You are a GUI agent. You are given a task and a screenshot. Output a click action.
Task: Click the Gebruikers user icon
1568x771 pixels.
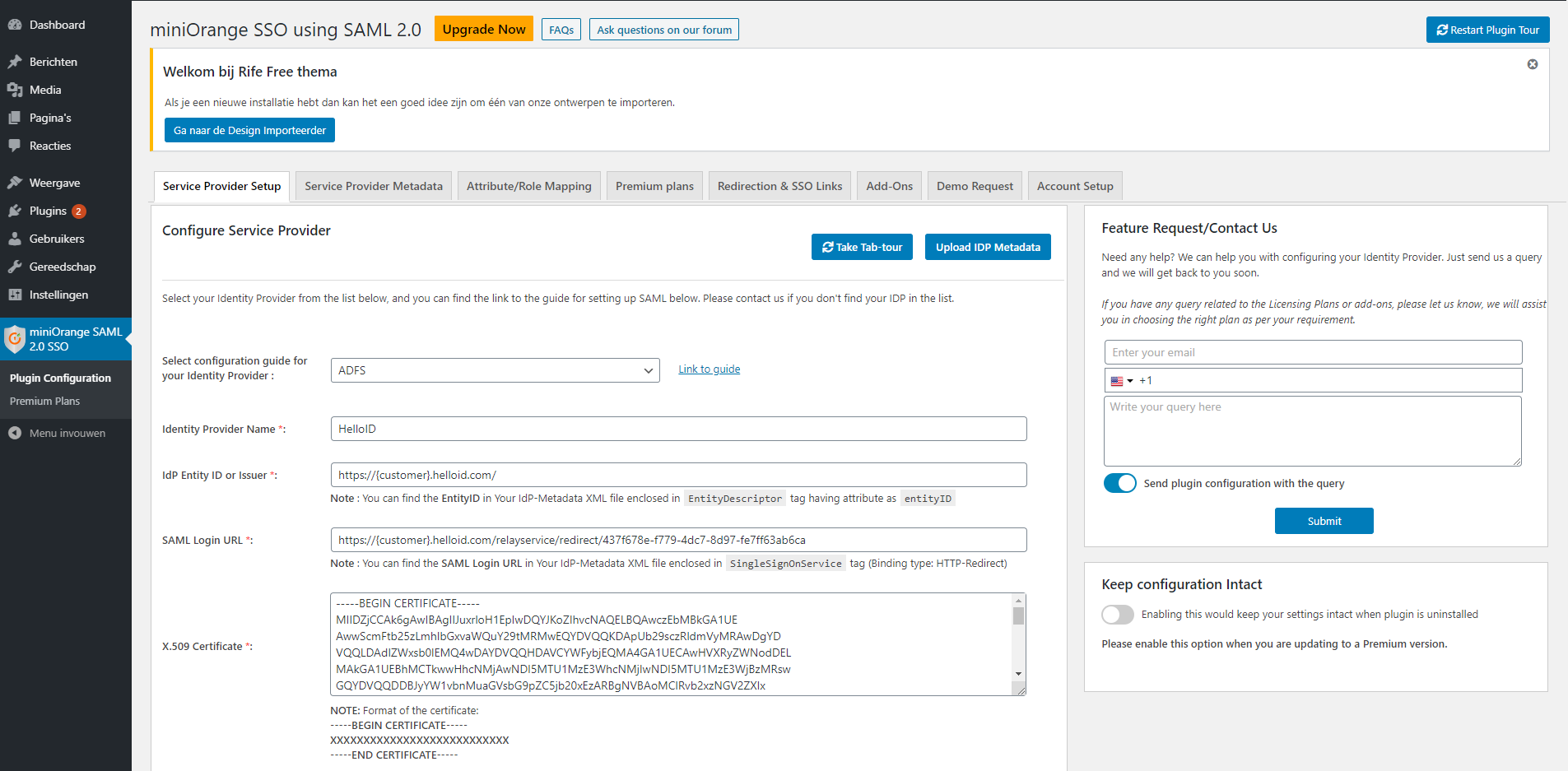click(x=15, y=239)
